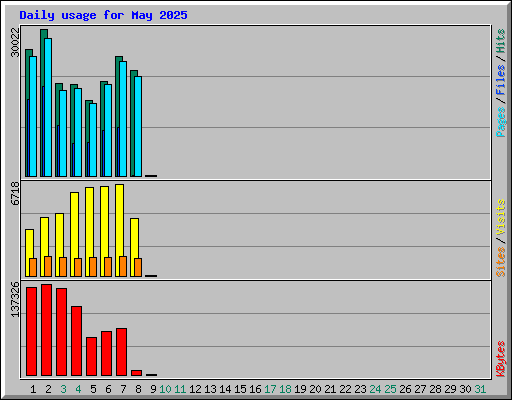Click day 5 on the x-axis
The width and height of the screenshot is (512, 400).
[93, 389]
